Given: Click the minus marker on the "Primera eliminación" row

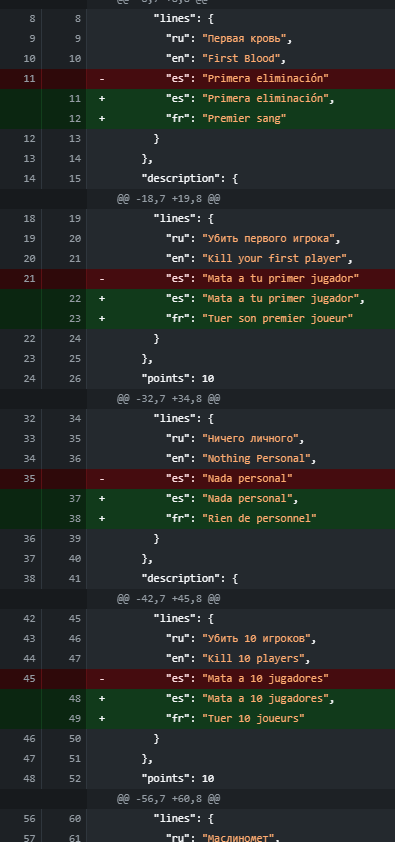Looking at the screenshot, I should tap(102, 79).
